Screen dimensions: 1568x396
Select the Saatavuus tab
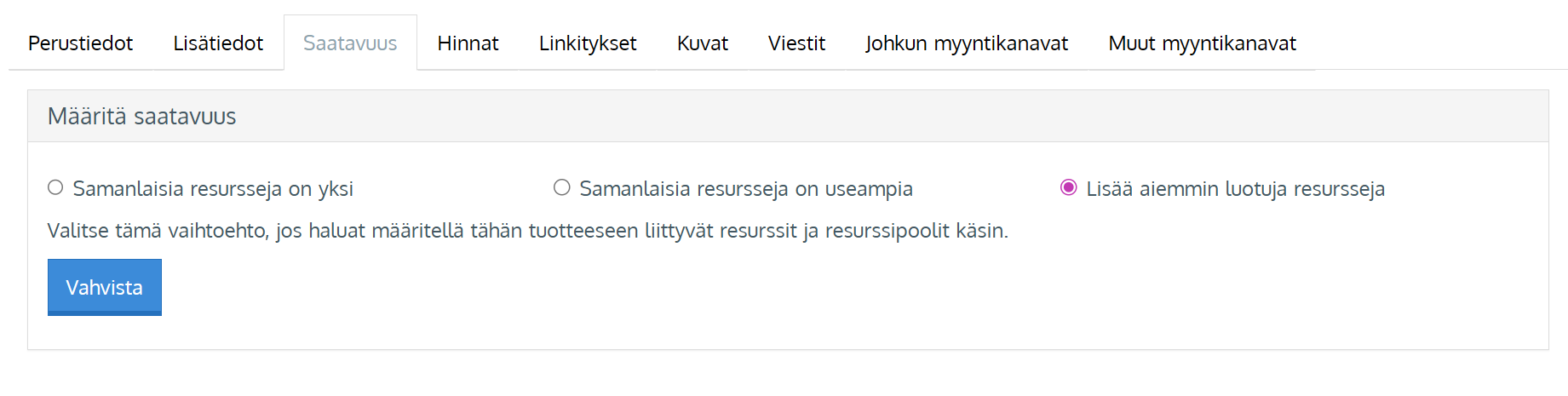coord(350,43)
